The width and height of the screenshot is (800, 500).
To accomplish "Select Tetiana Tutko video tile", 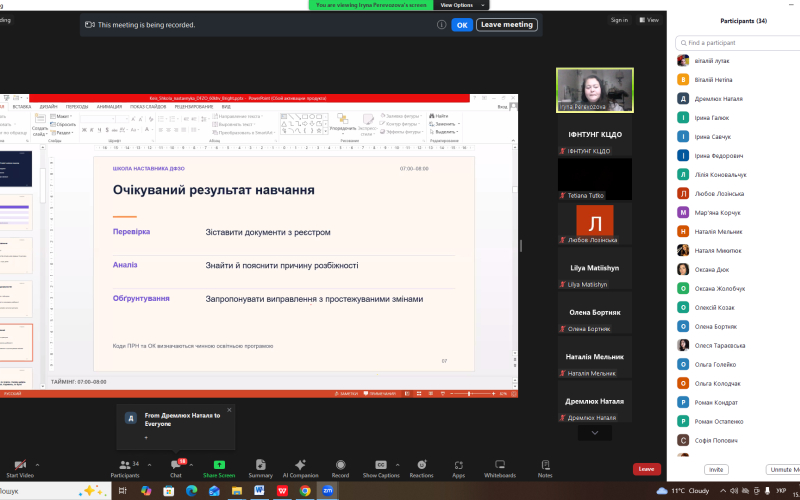I will point(595,179).
